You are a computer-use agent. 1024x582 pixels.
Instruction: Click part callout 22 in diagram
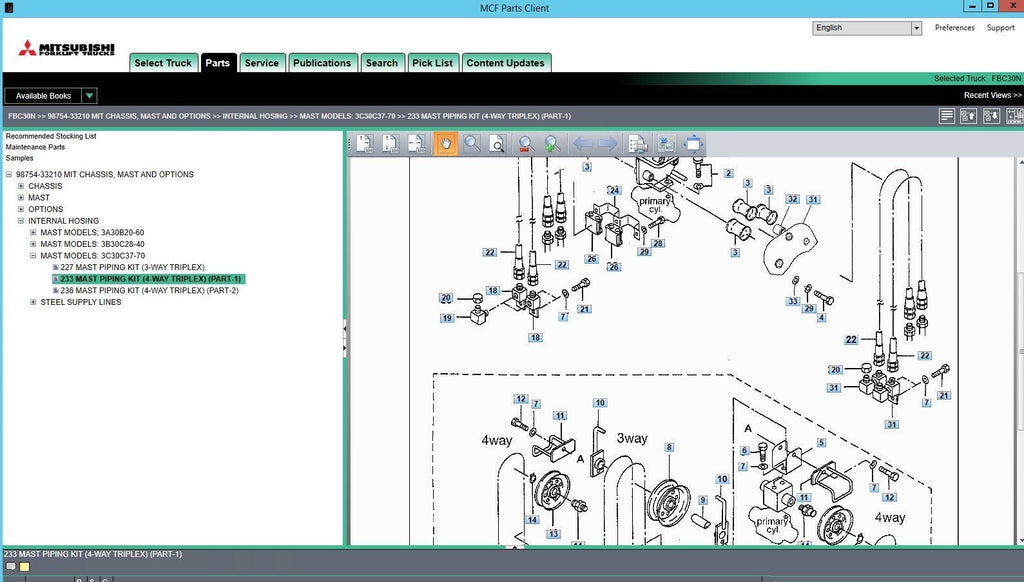[490, 252]
